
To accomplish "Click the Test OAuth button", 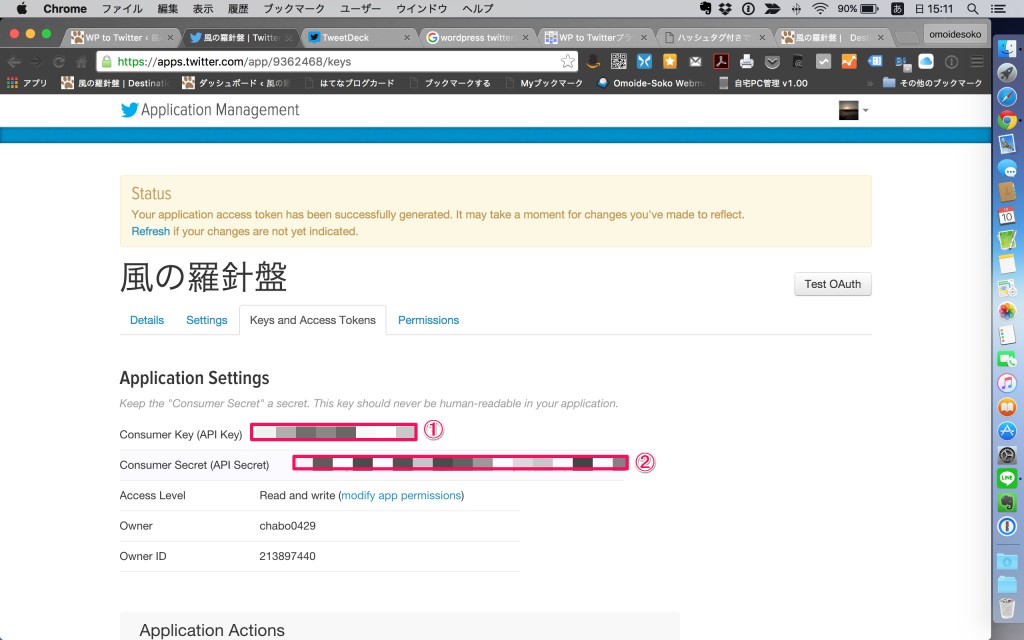I will (832, 284).
